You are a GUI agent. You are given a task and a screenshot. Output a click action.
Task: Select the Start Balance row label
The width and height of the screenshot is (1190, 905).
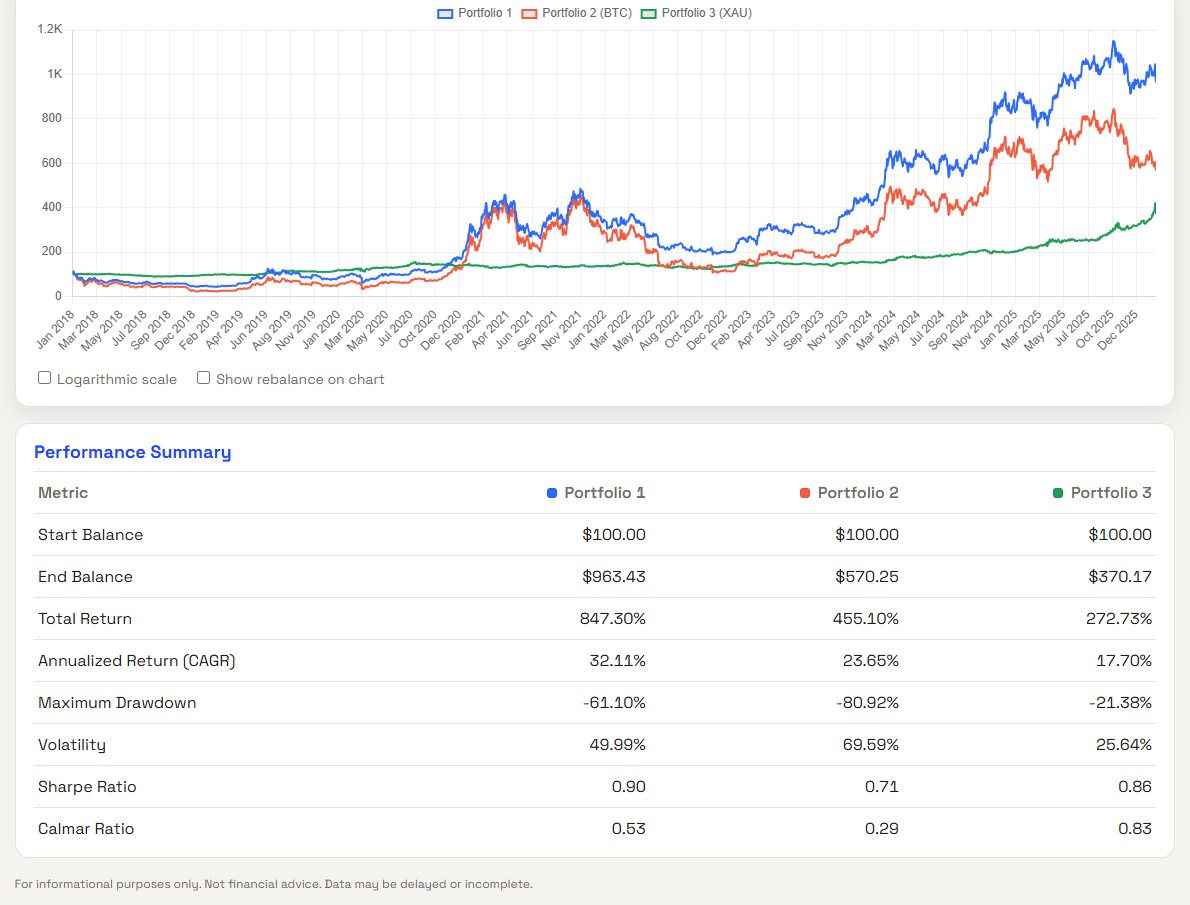90,534
